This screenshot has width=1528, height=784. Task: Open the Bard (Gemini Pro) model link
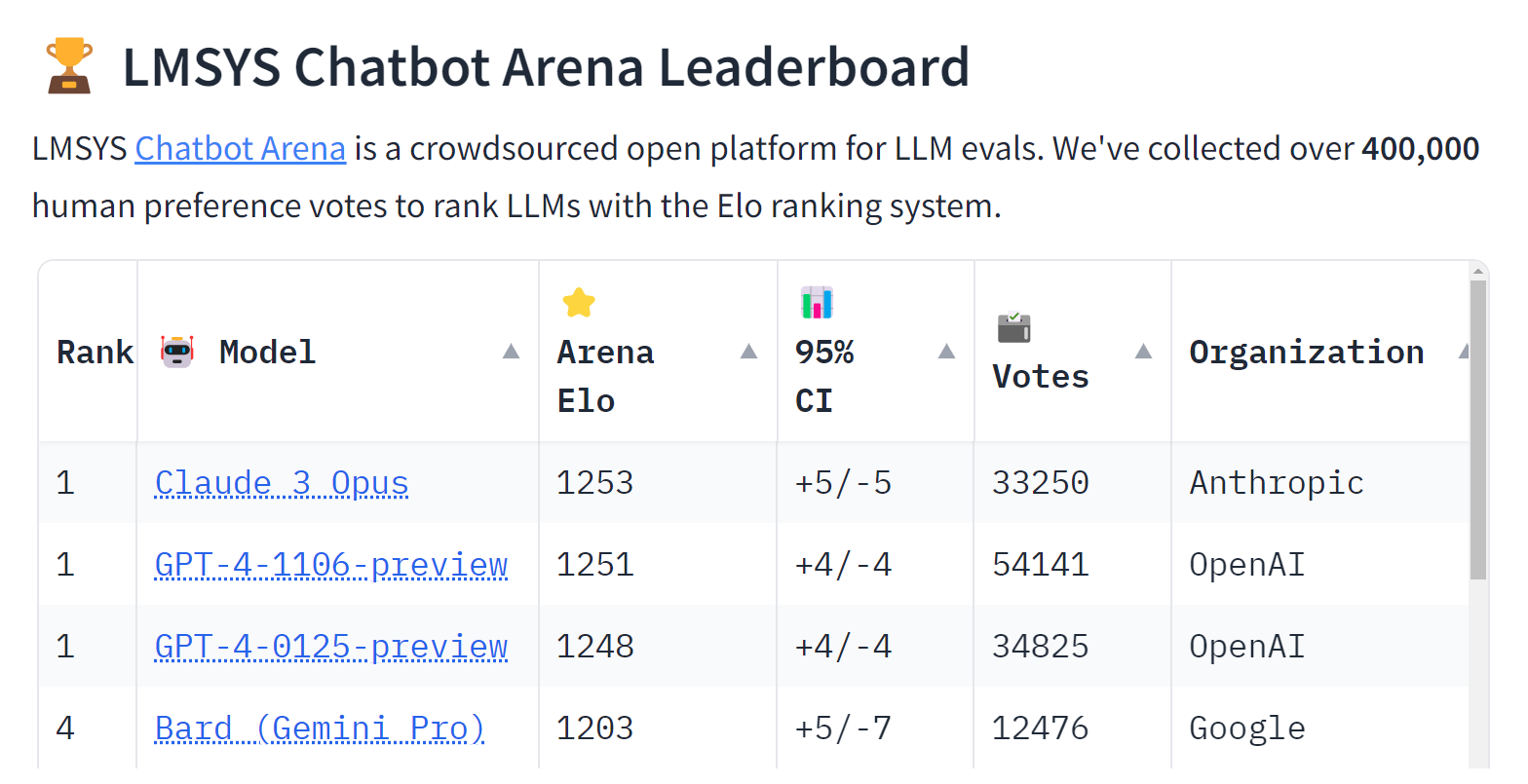(320, 728)
